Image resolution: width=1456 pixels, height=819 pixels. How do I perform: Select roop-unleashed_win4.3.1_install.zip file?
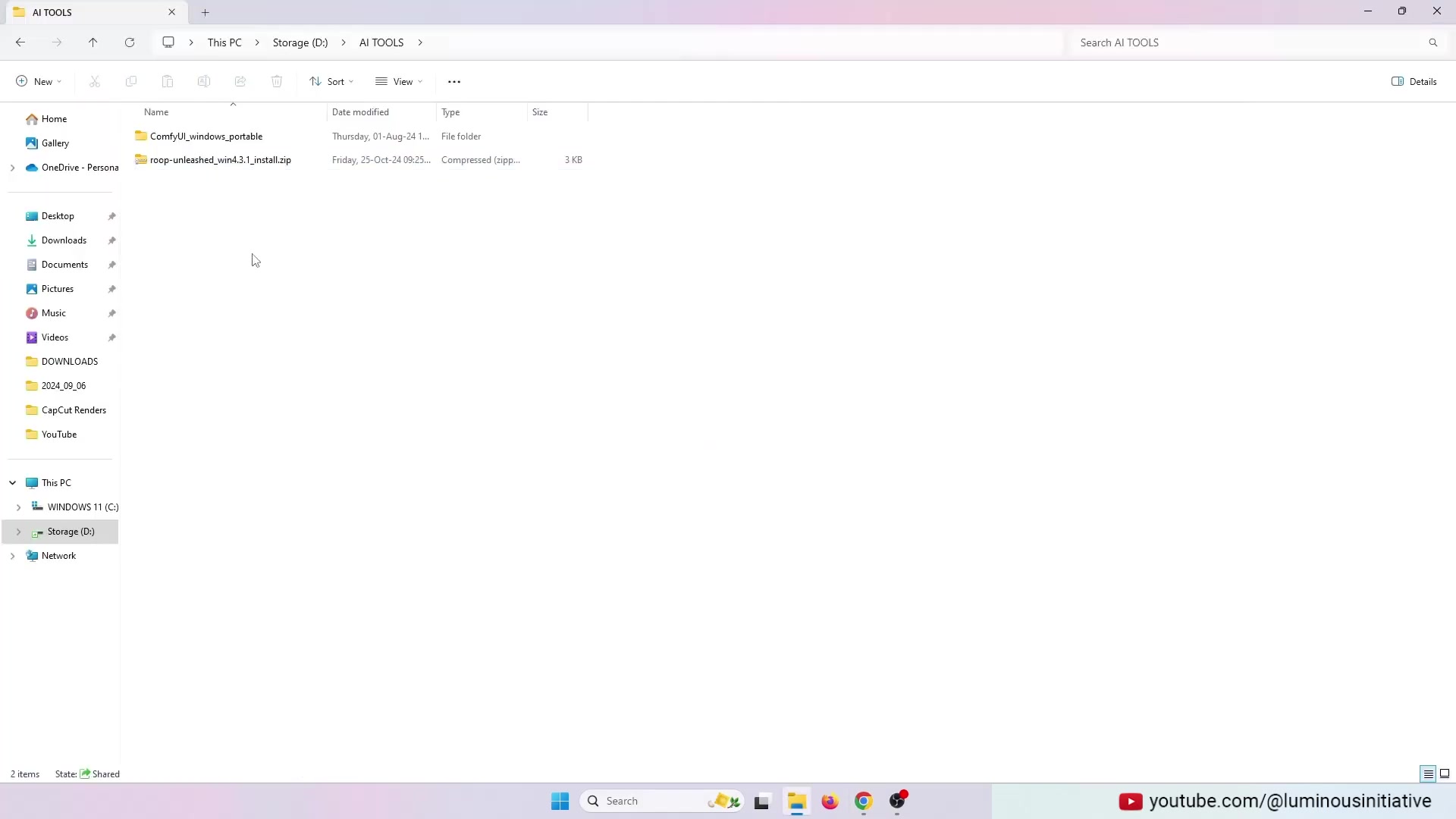(220, 160)
